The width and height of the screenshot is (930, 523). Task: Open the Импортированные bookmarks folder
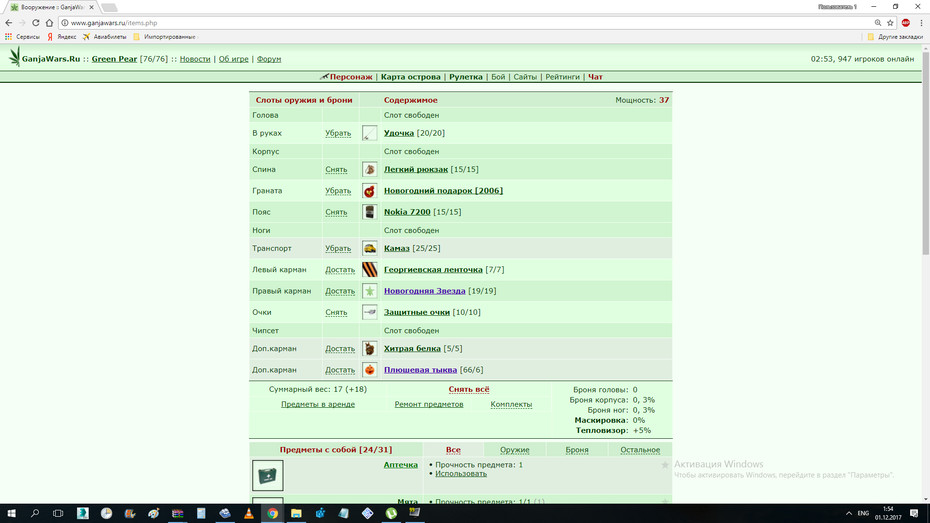tap(164, 37)
